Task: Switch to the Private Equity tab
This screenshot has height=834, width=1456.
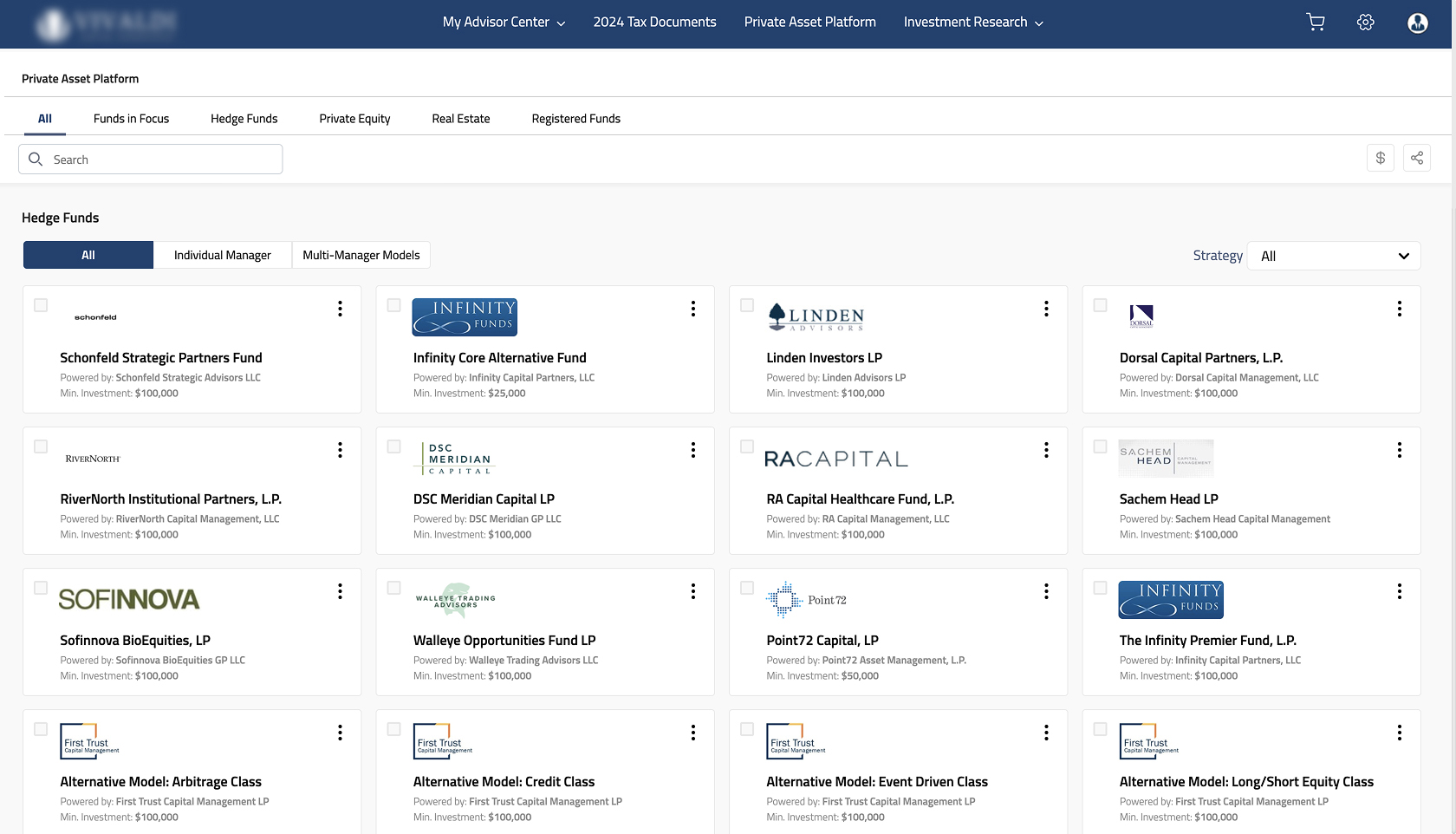Action: (x=354, y=119)
